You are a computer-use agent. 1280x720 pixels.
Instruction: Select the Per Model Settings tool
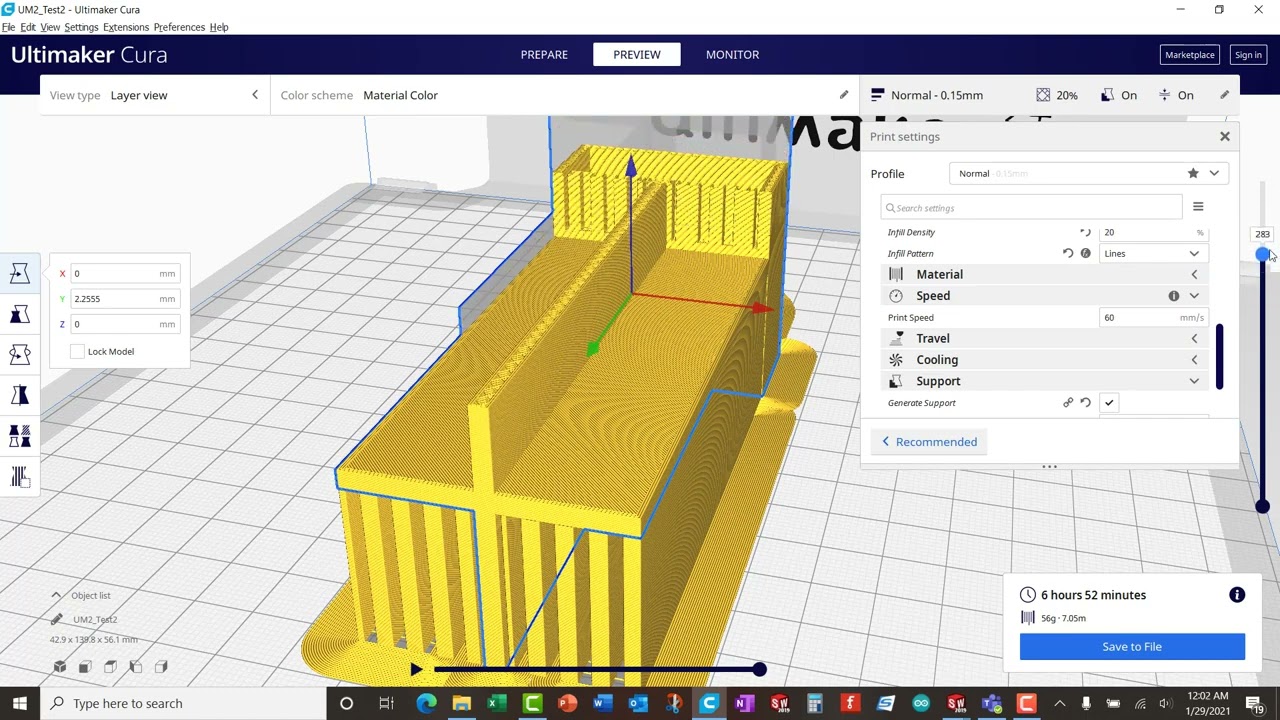point(19,437)
